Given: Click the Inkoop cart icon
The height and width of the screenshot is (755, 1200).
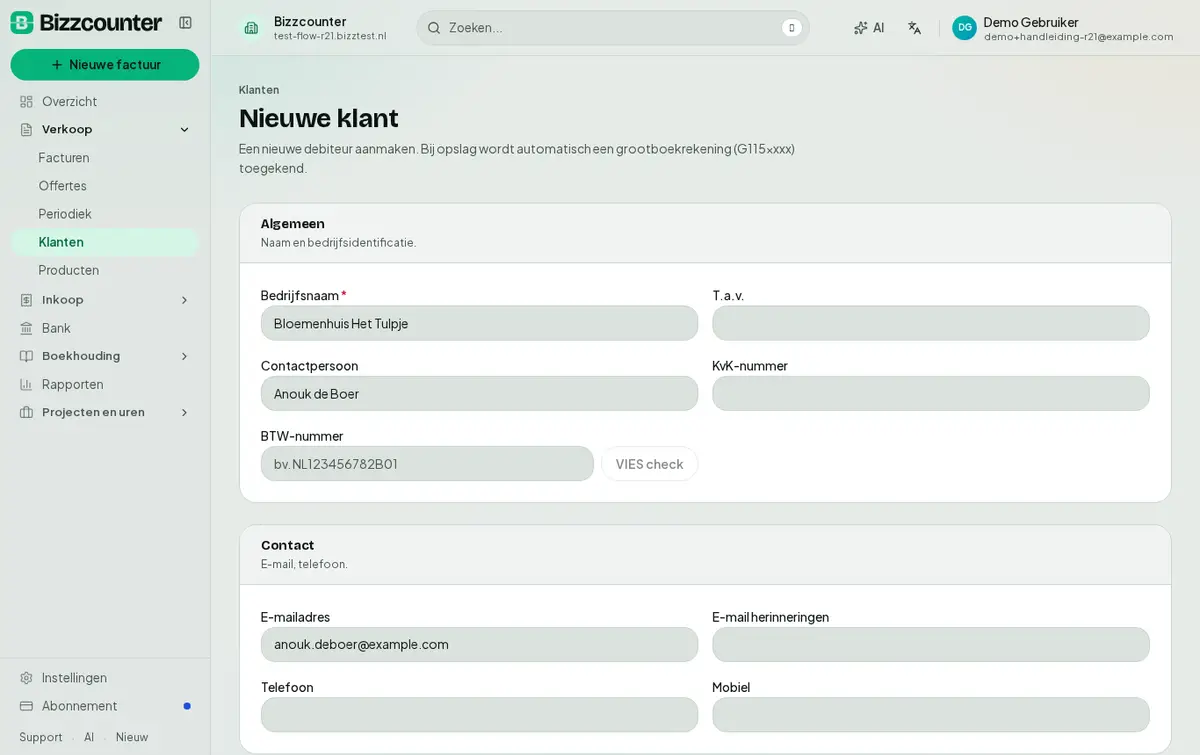Looking at the screenshot, I should [27, 299].
